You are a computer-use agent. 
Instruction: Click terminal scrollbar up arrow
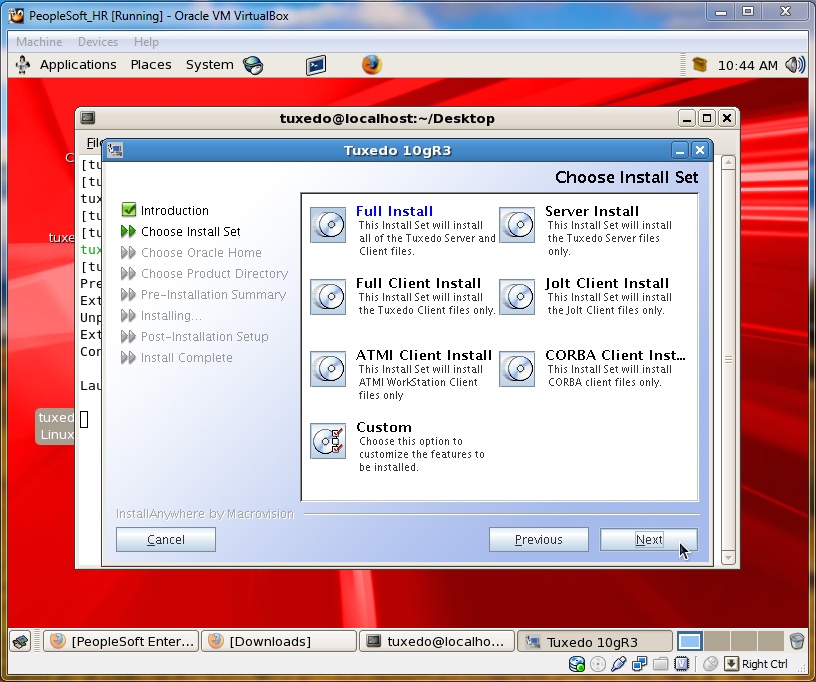[728, 163]
